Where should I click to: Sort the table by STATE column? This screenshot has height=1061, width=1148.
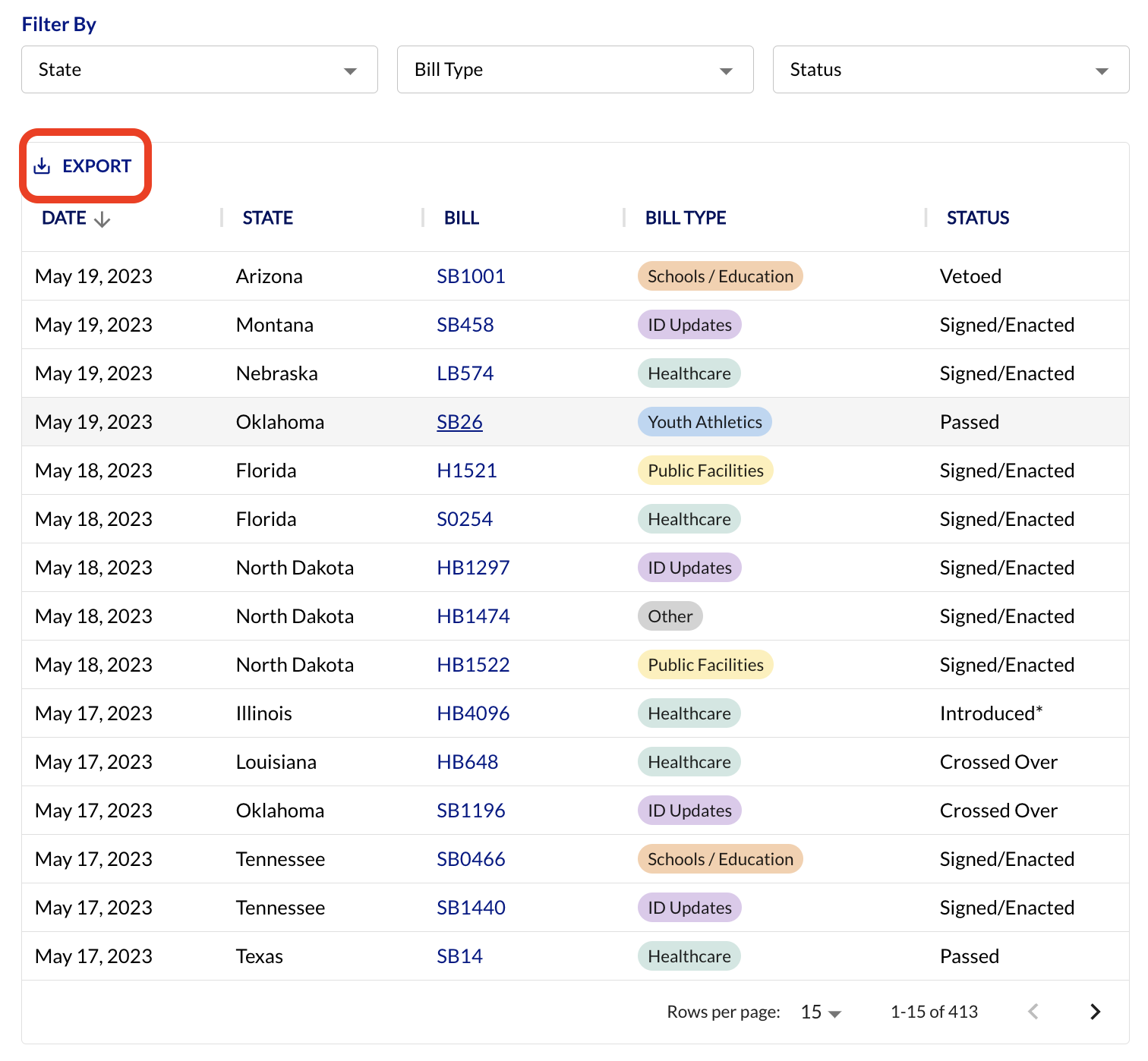pyautogui.click(x=267, y=218)
